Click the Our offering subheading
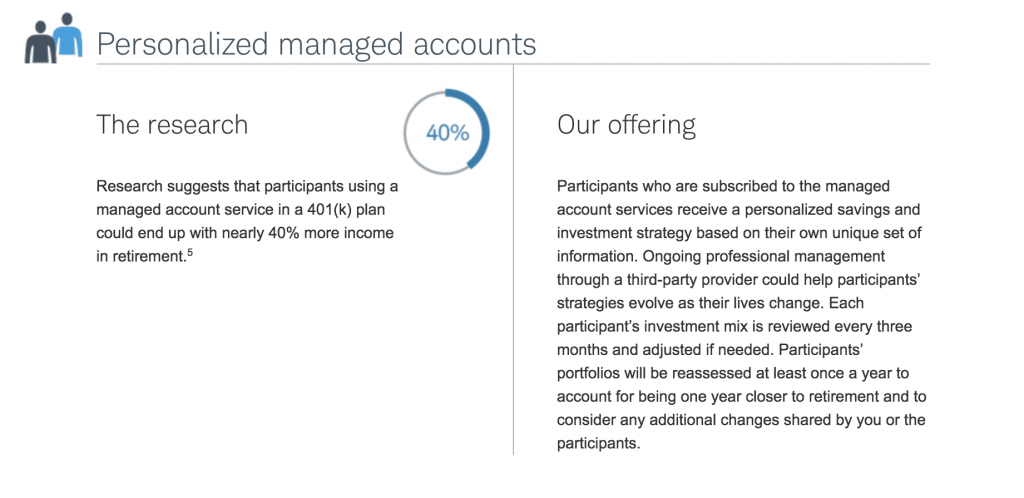 [626, 125]
